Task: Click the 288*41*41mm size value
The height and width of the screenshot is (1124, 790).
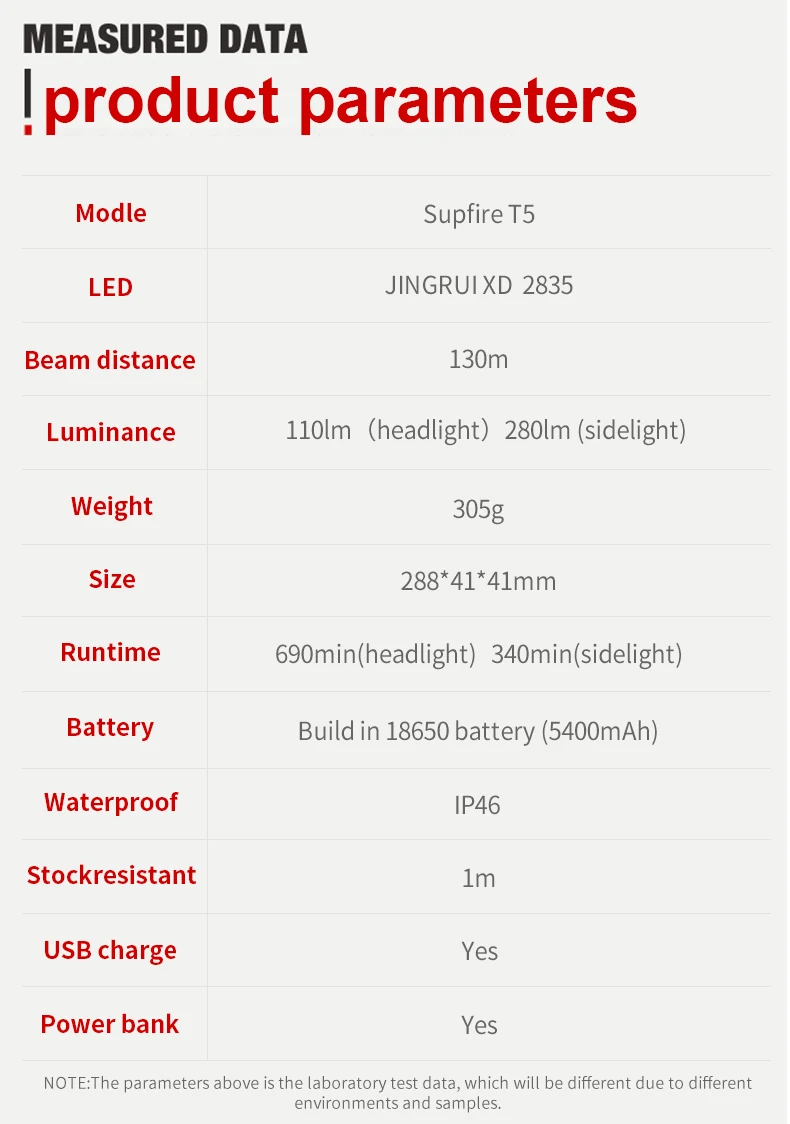Action: (x=479, y=581)
